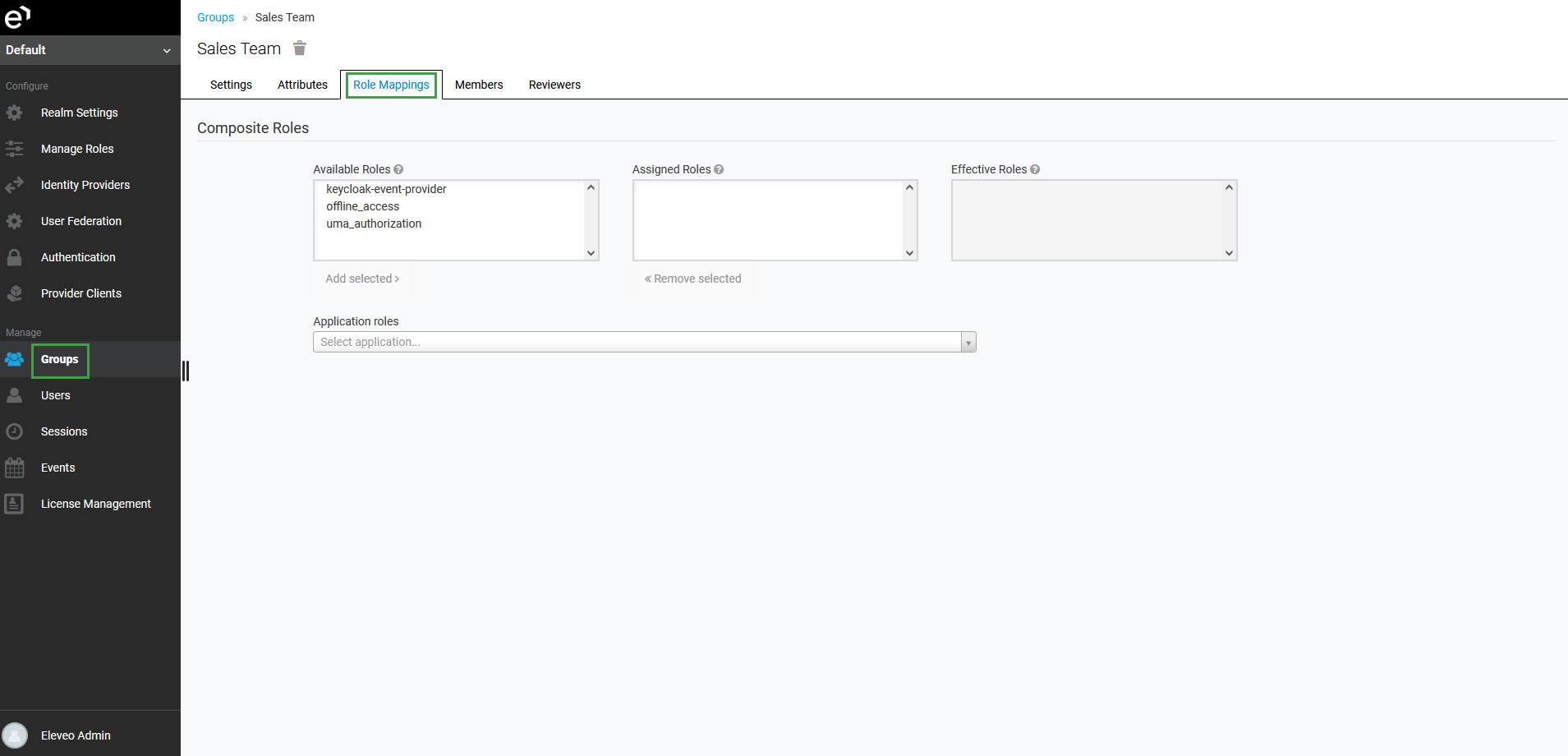
Task: Click the Realm Settings gear icon
Action: [15, 113]
